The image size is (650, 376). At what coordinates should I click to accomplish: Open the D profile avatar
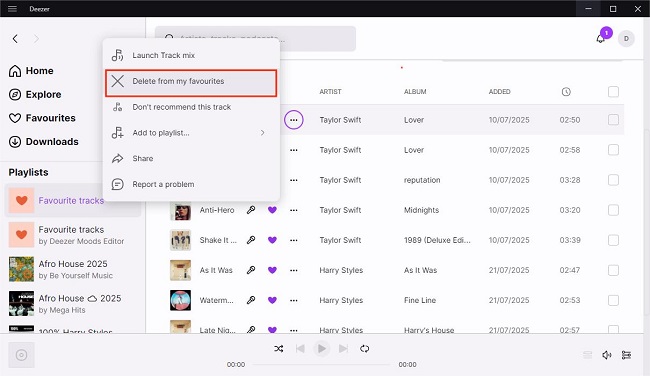626,39
